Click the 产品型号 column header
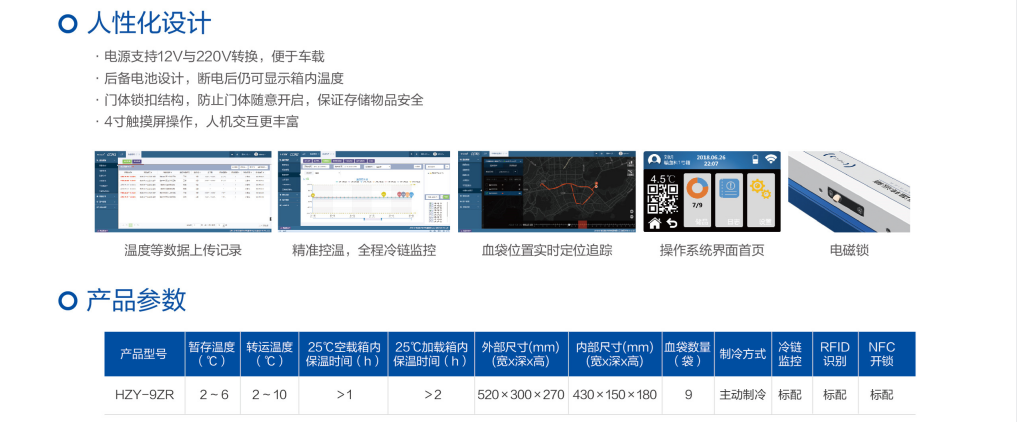Viewport: 1017px width, 422px height. click(x=143, y=354)
